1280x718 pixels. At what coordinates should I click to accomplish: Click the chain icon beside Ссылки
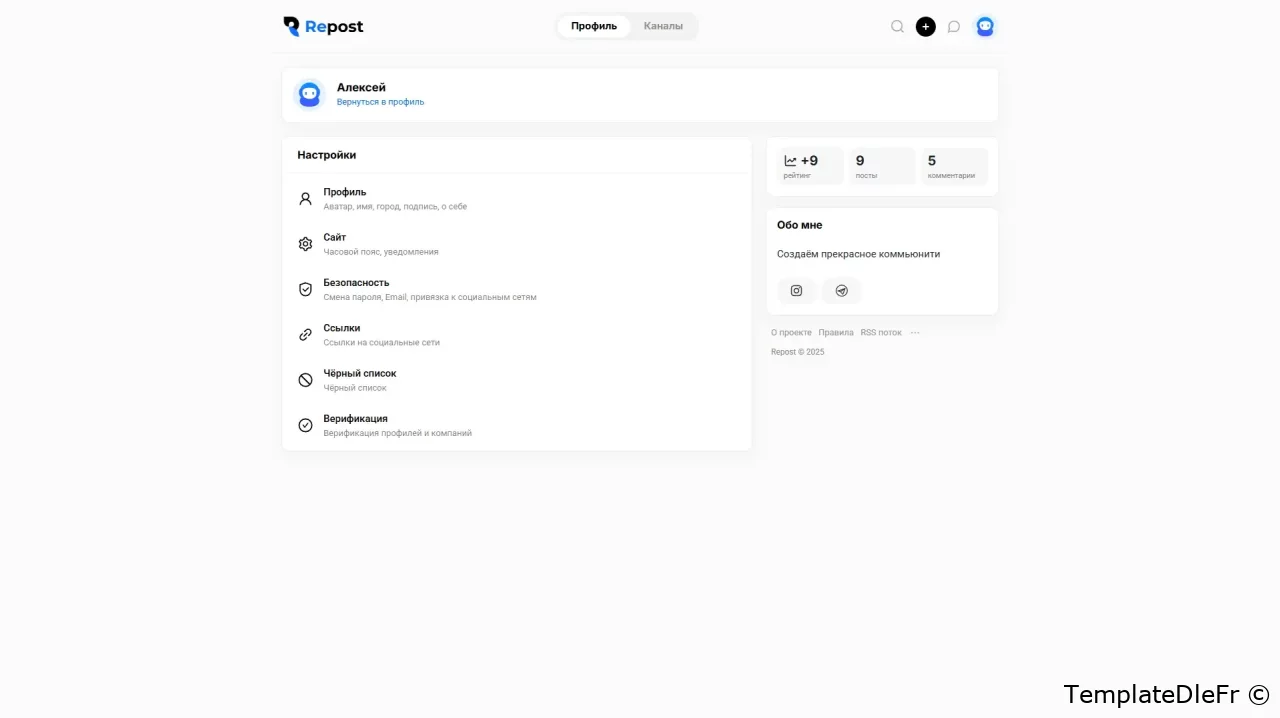305,335
